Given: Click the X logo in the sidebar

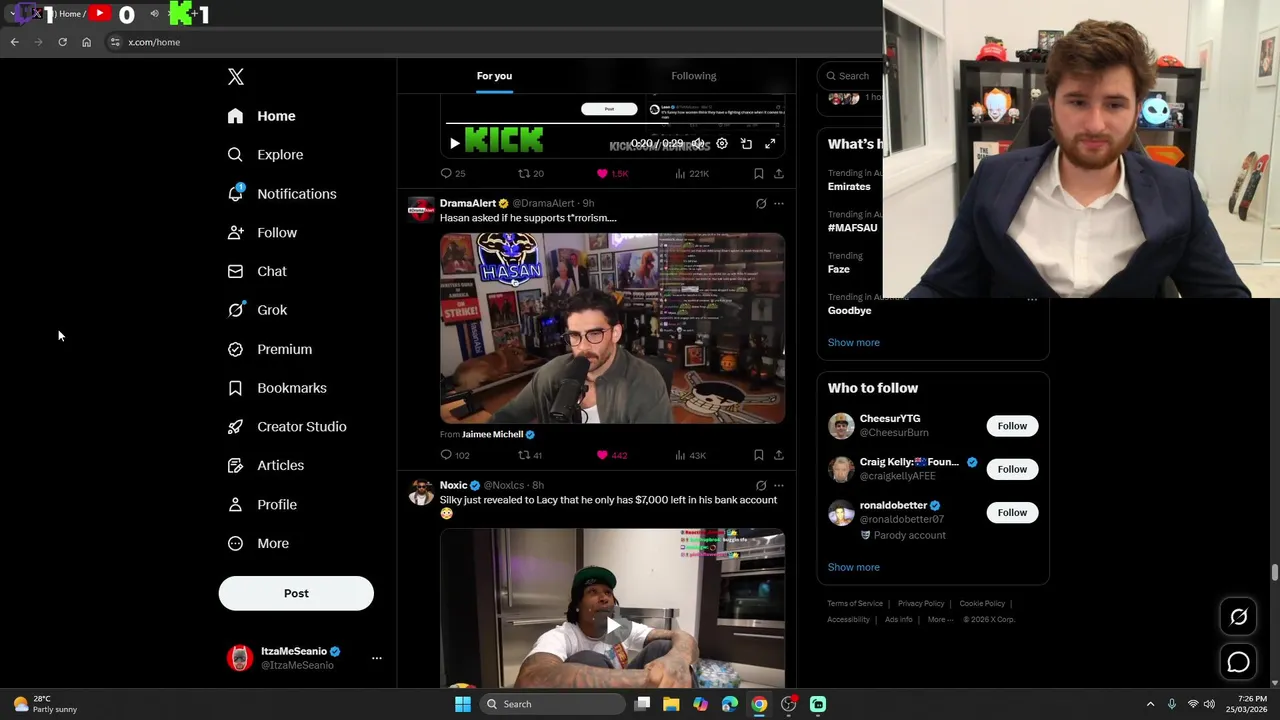Looking at the screenshot, I should point(235,77).
